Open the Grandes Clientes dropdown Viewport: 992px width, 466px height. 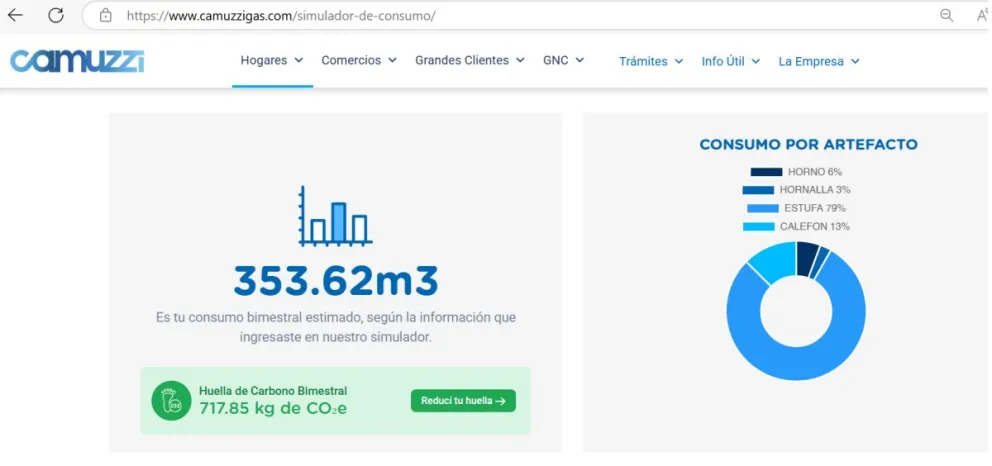tap(469, 61)
